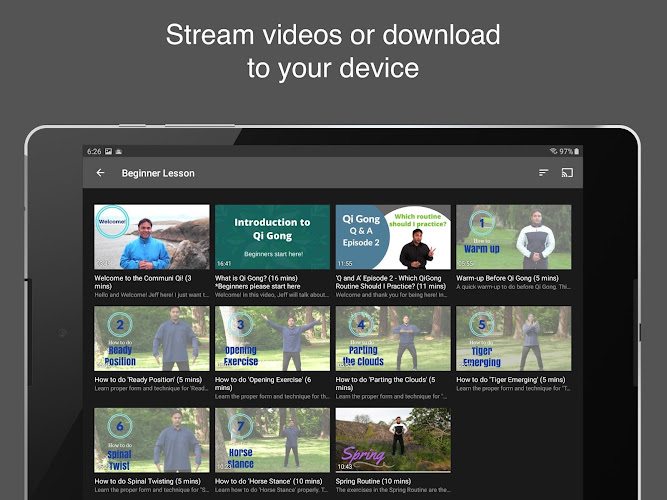Open the sort options icon
The height and width of the screenshot is (500, 667).
[x=544, y=173]
